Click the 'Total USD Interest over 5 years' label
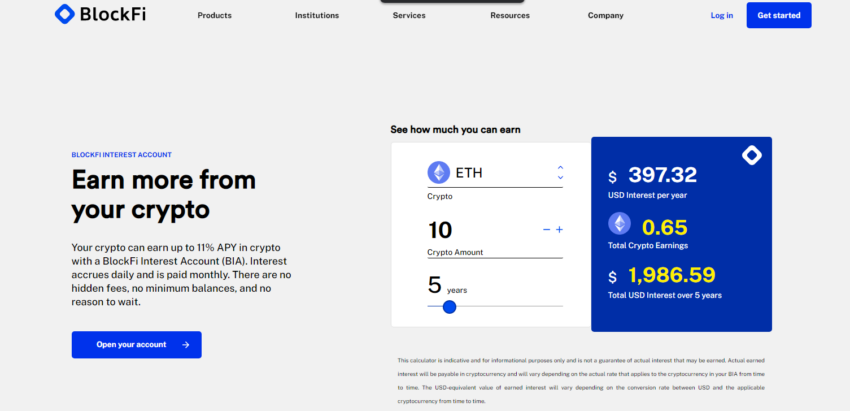This screenshot has width=850, height=411. point(665,296)
